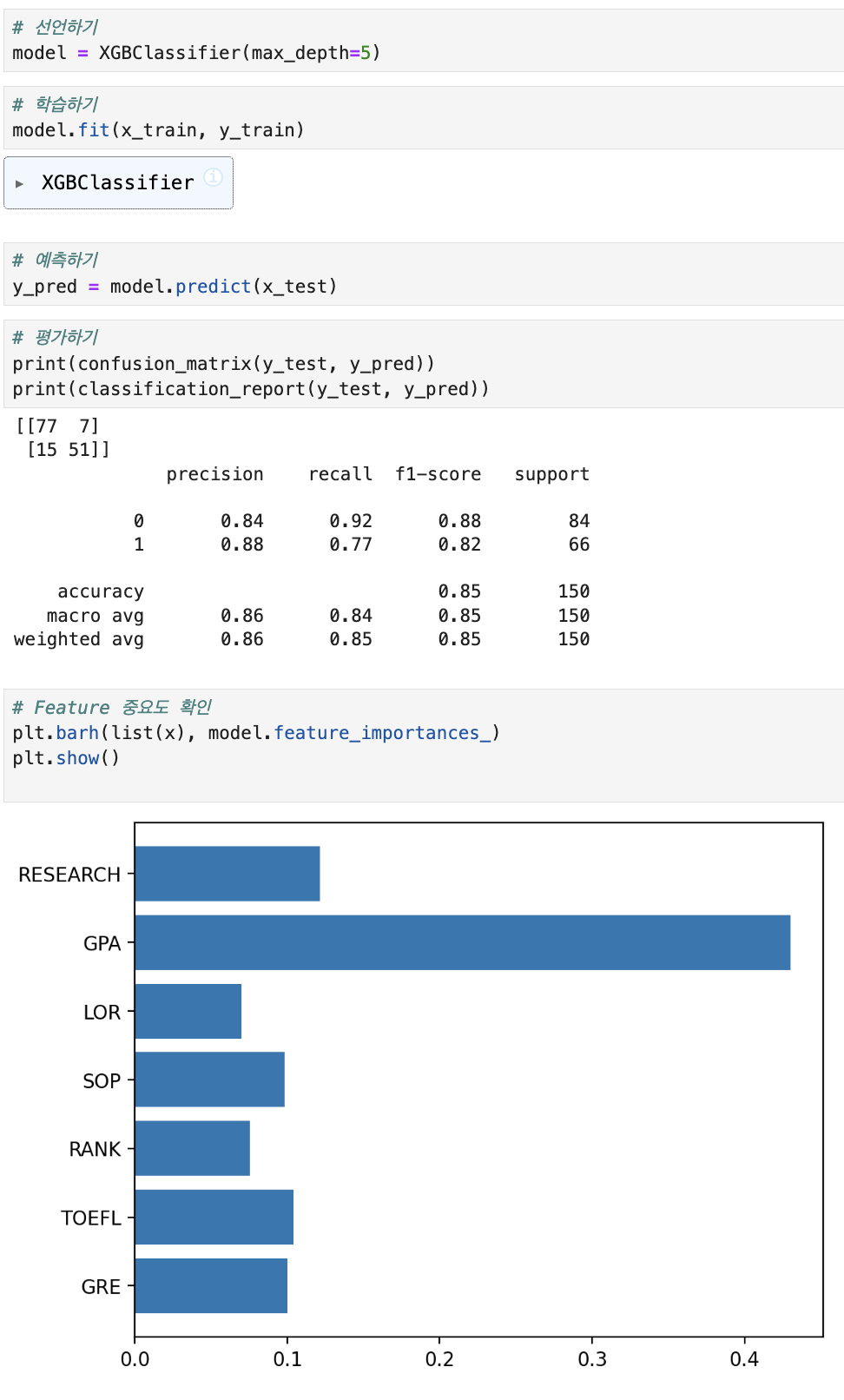
Task: Click the model.fit(x_train, y_train) code cell
Action: tap(424, 118)
